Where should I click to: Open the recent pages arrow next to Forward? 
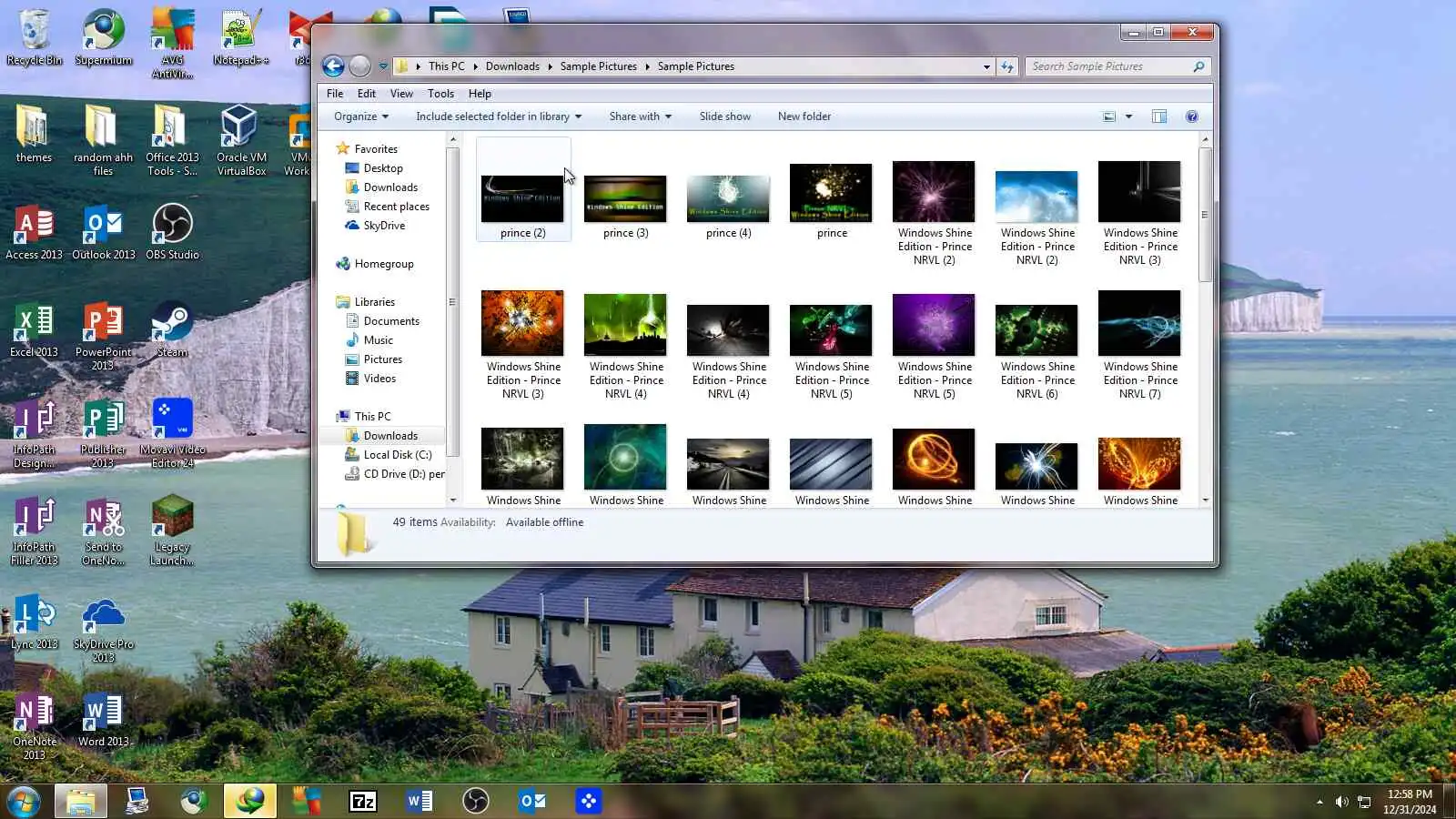[x=383, y=66]
